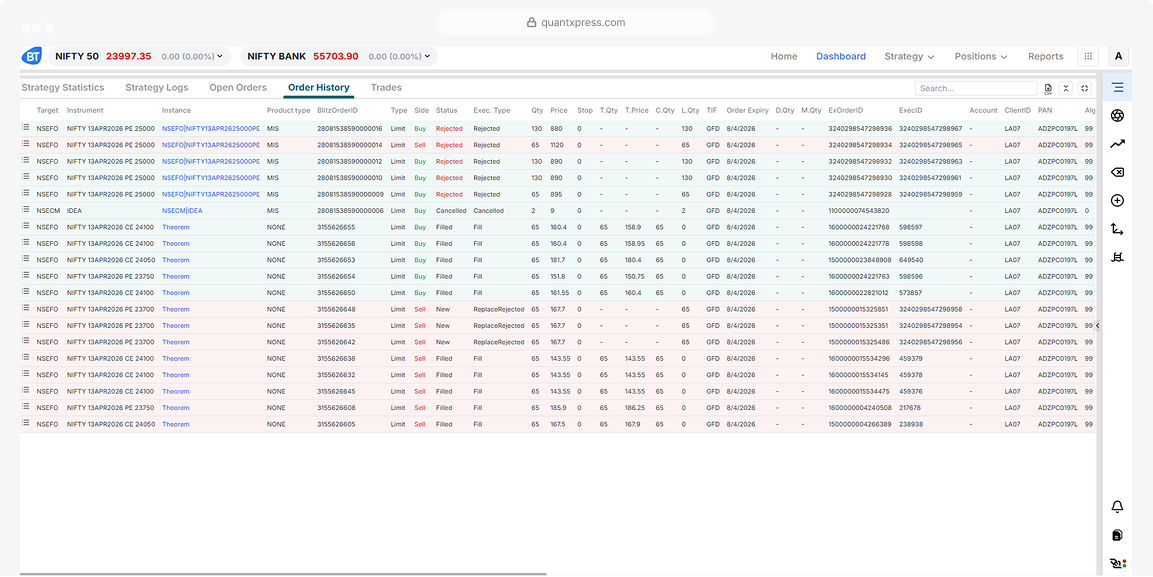Click ExOrderID 1100000074543820 cell

point(859,211)
